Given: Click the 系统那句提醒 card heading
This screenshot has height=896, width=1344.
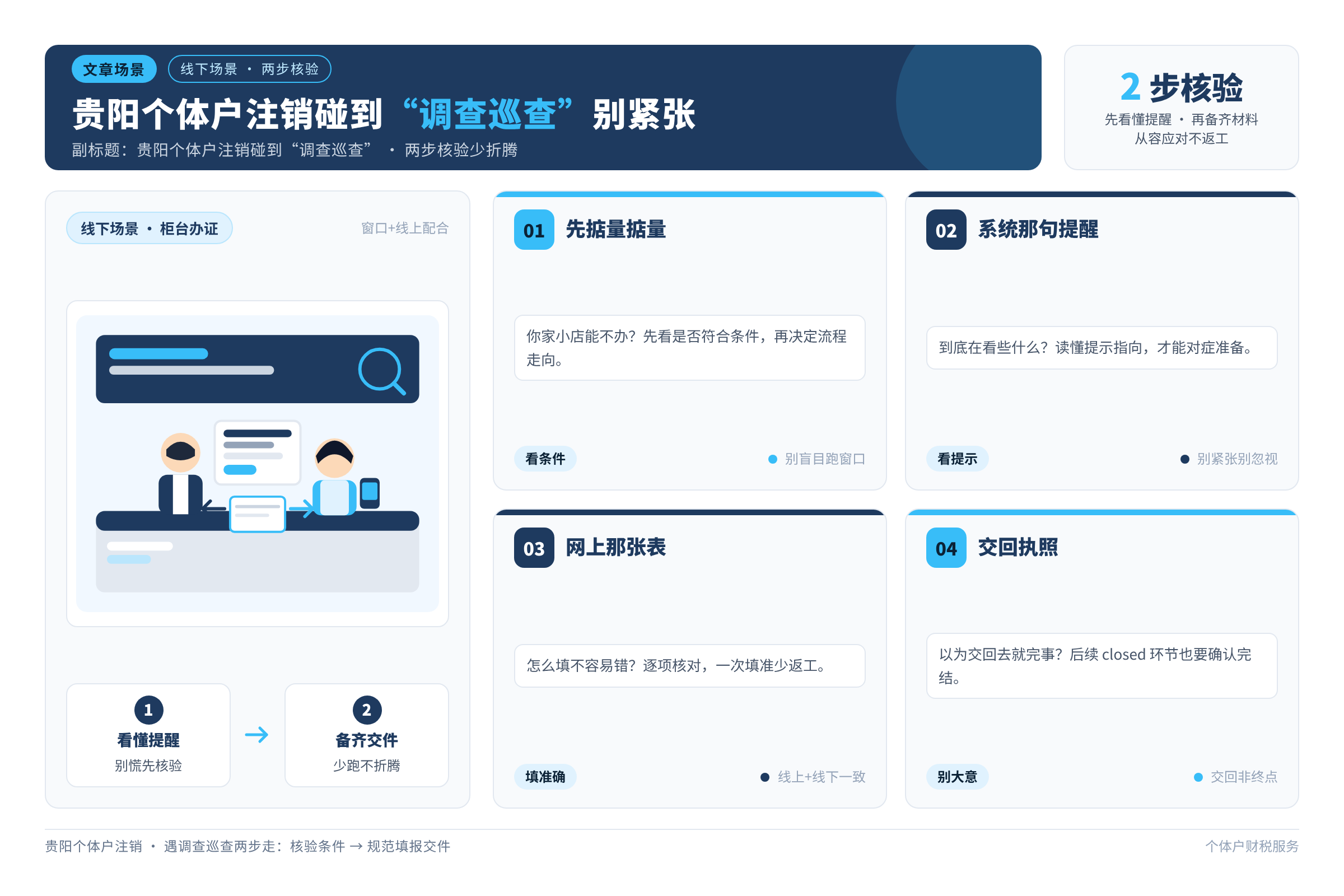Looking at the screenshot, I should coord(1038,229).
